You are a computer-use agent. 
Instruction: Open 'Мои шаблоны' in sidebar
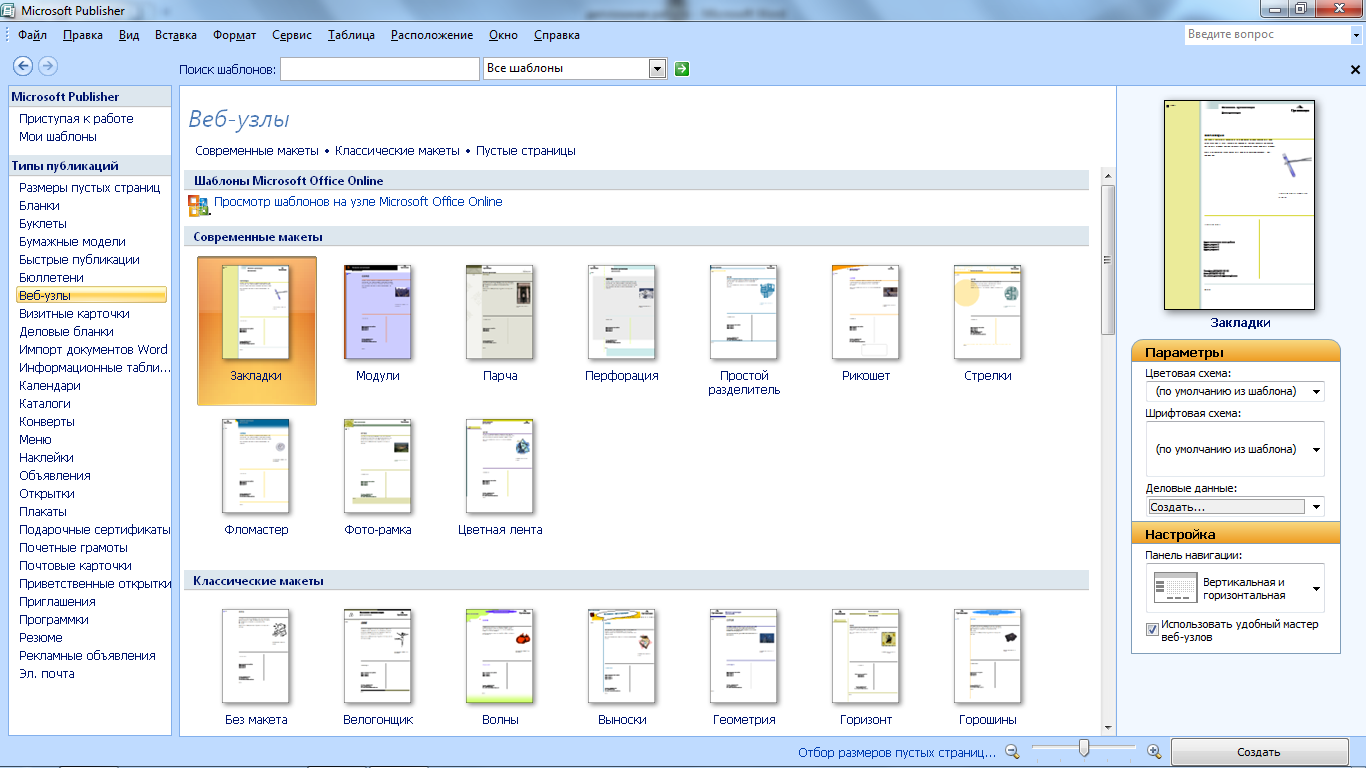click(x=58, y=137)
